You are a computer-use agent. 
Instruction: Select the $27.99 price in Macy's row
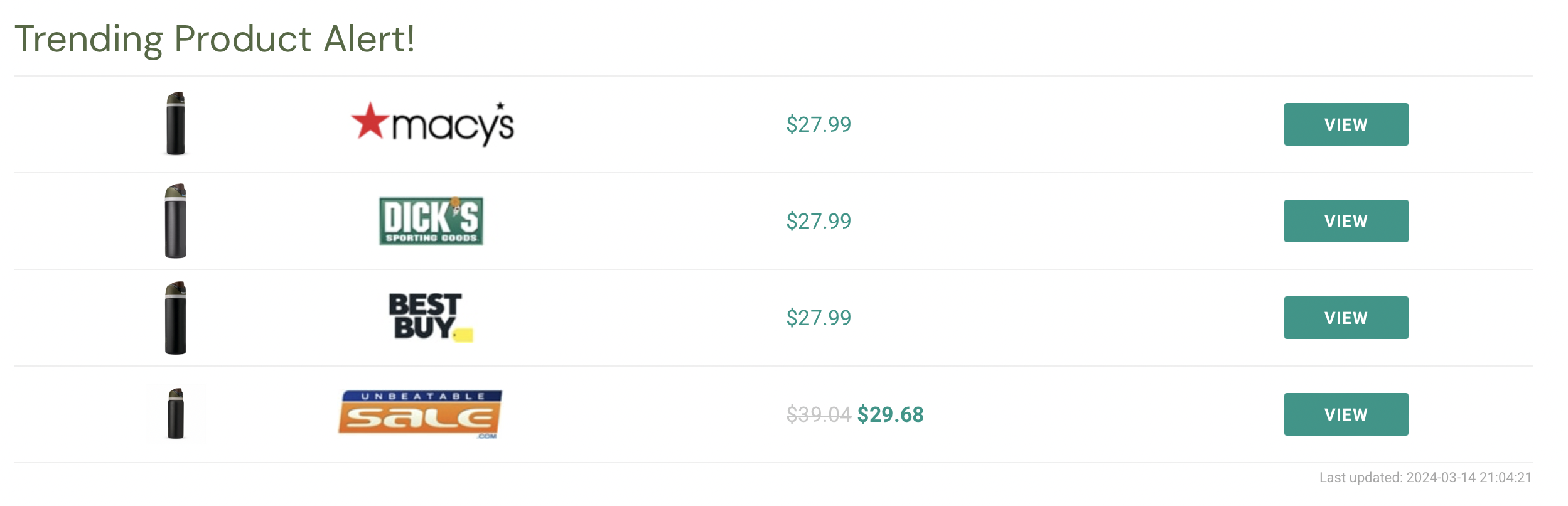pyautogui.click(x=819, y=124)
